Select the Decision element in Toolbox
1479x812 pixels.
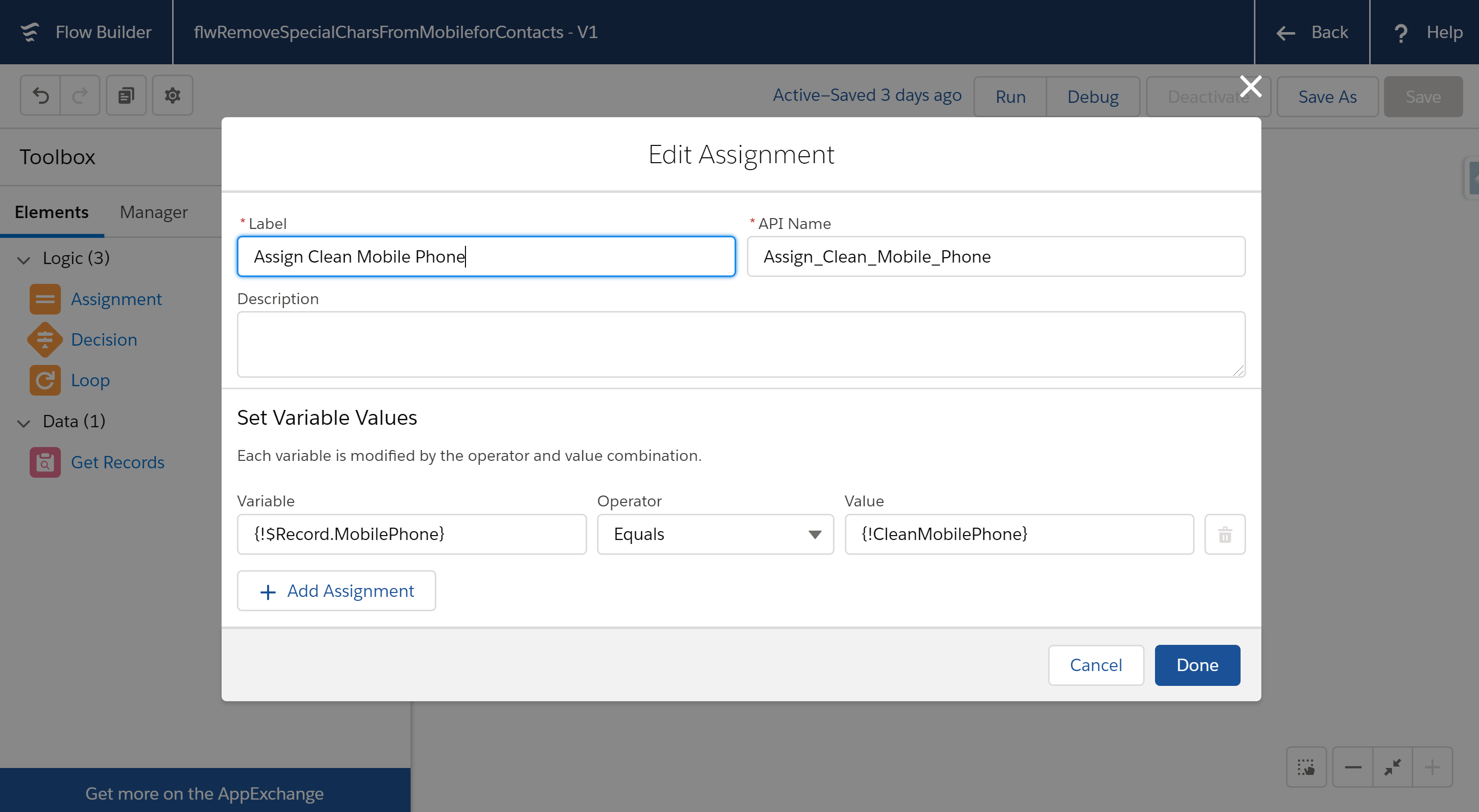point(104,339)
